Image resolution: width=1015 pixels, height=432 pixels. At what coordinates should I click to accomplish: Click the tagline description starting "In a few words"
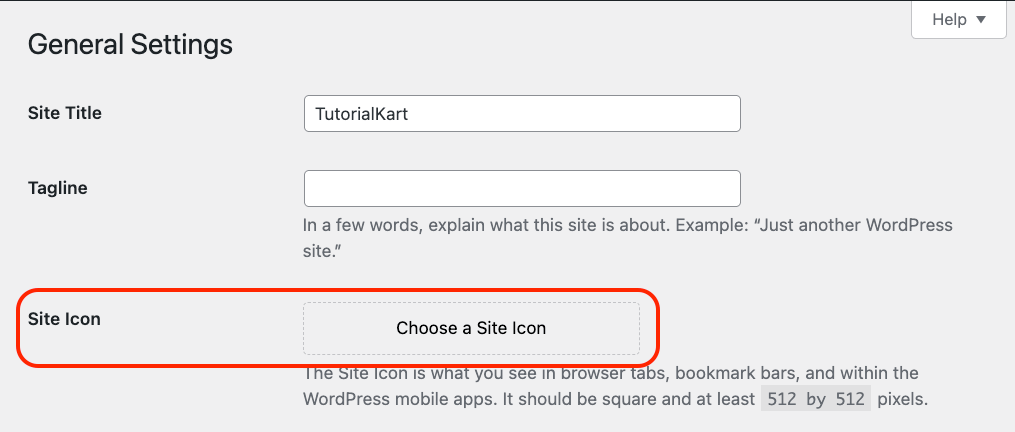628,238
